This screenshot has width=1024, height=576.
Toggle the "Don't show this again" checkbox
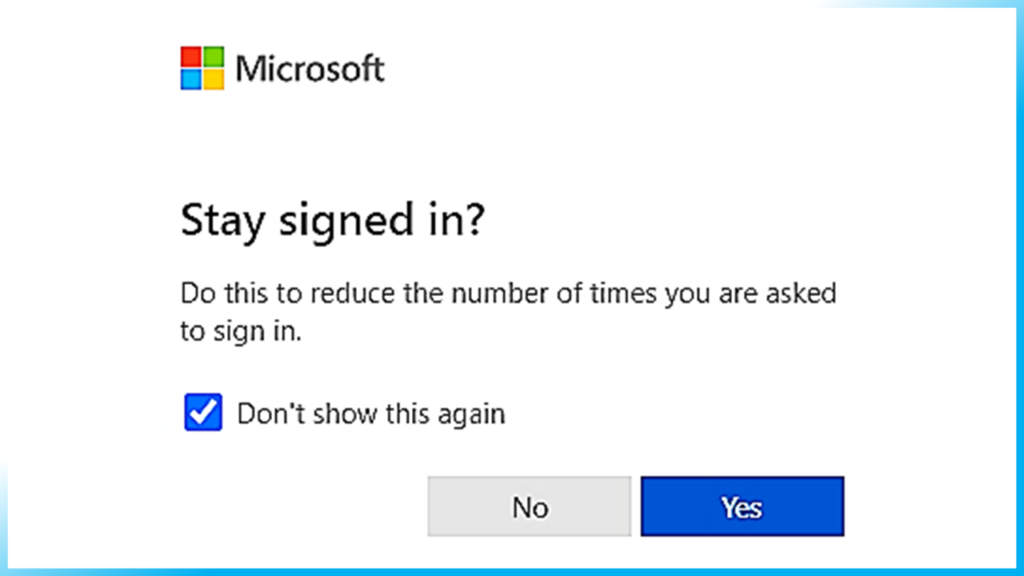[203, 412]
